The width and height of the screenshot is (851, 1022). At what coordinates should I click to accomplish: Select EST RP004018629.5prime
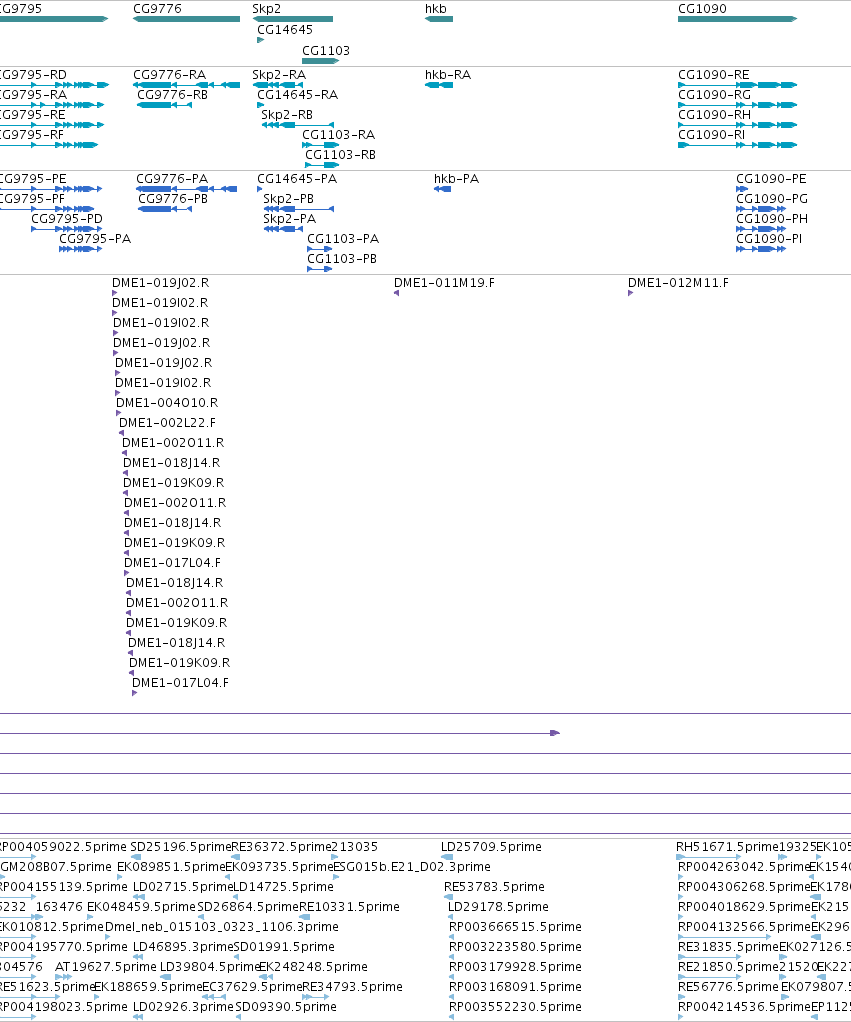pos(744,907)
